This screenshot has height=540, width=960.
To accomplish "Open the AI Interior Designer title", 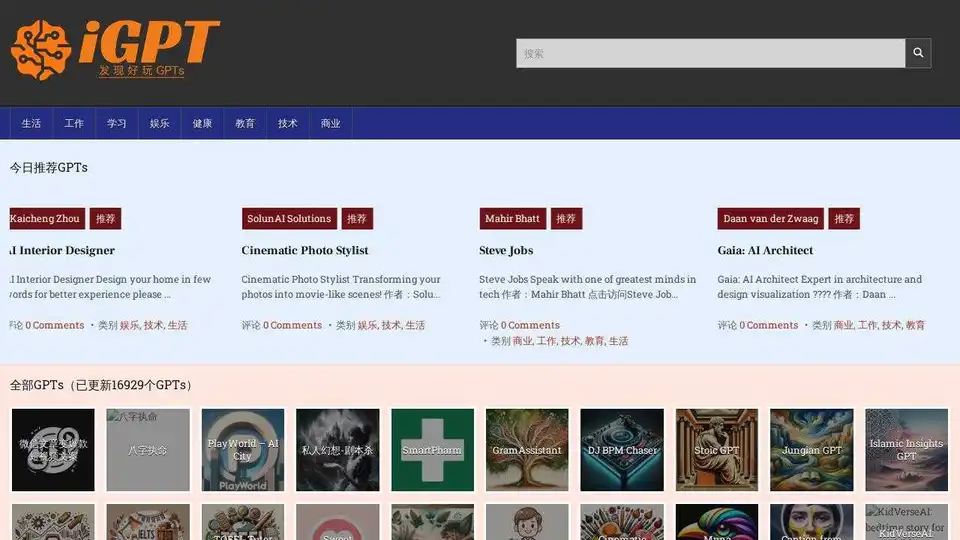I will 62,250.
